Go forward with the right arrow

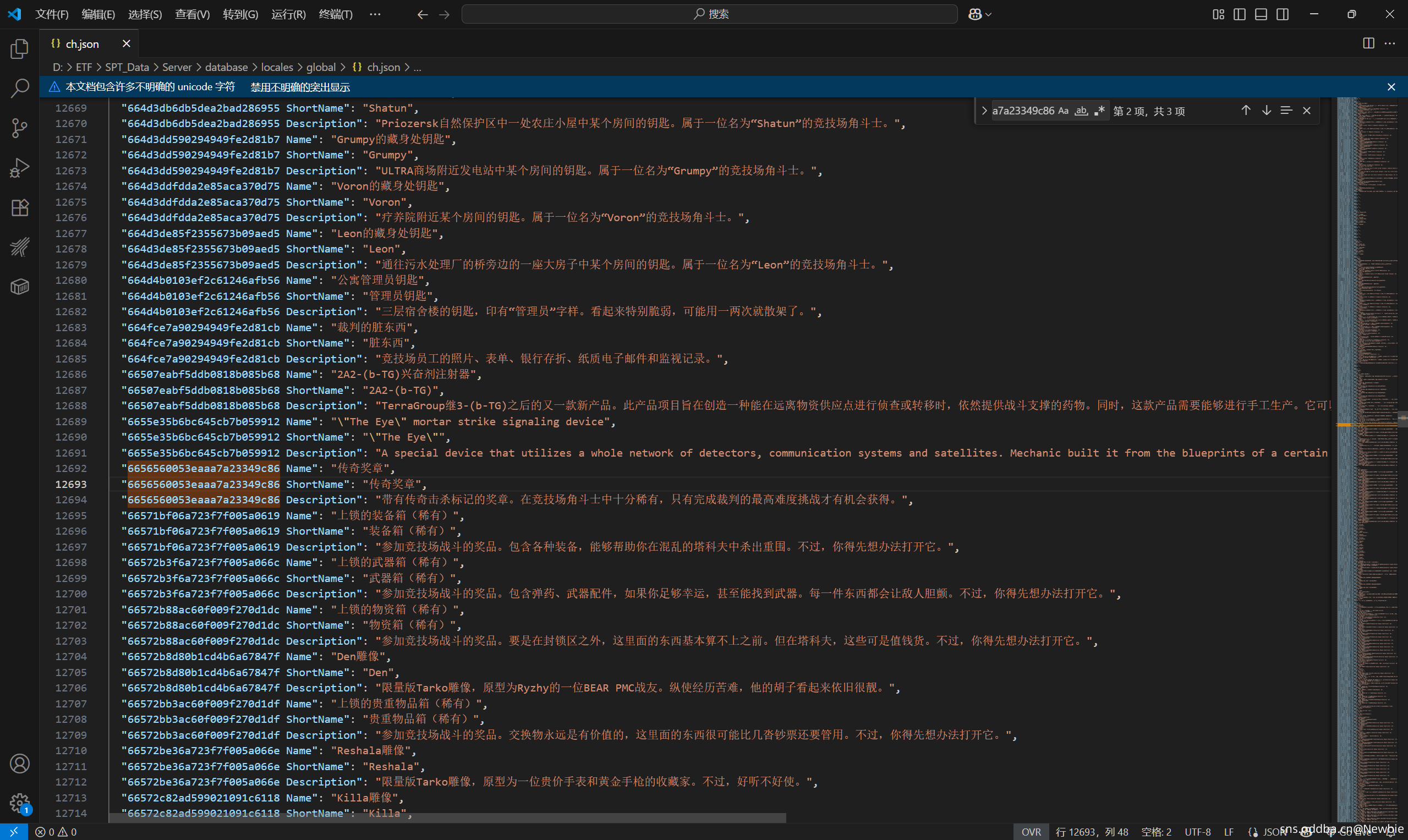(445, 14)
